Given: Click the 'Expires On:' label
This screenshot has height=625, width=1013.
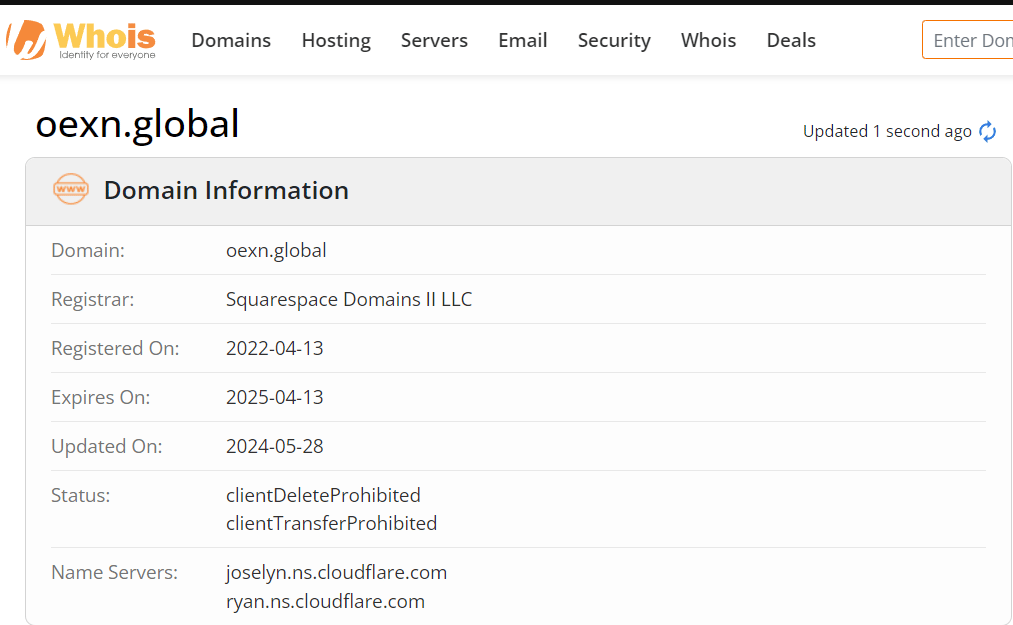Looking at the screenshot, I should tap(100, 397).
